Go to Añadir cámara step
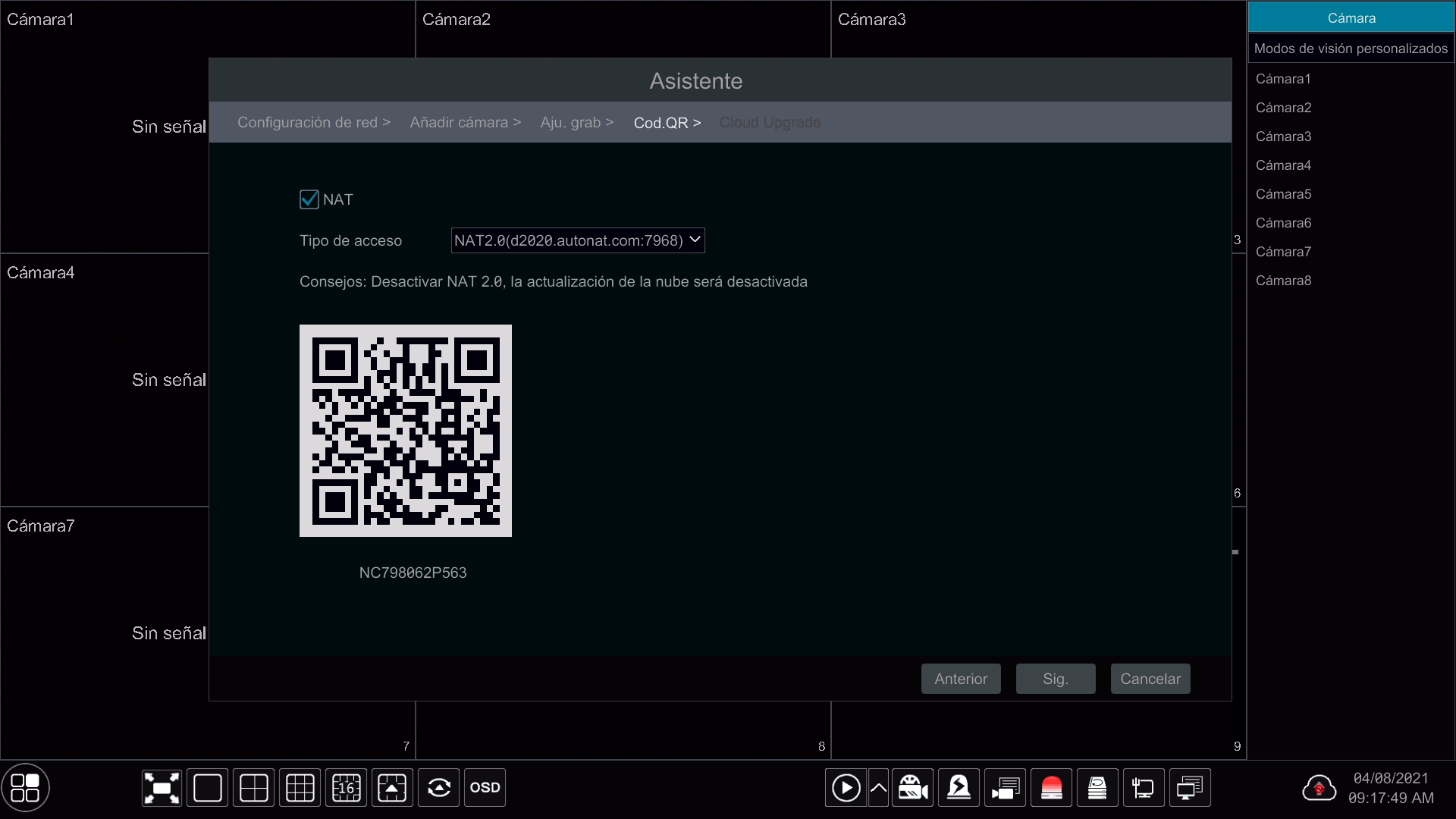Screen dimensions: 1456x819 pos(466,122)
